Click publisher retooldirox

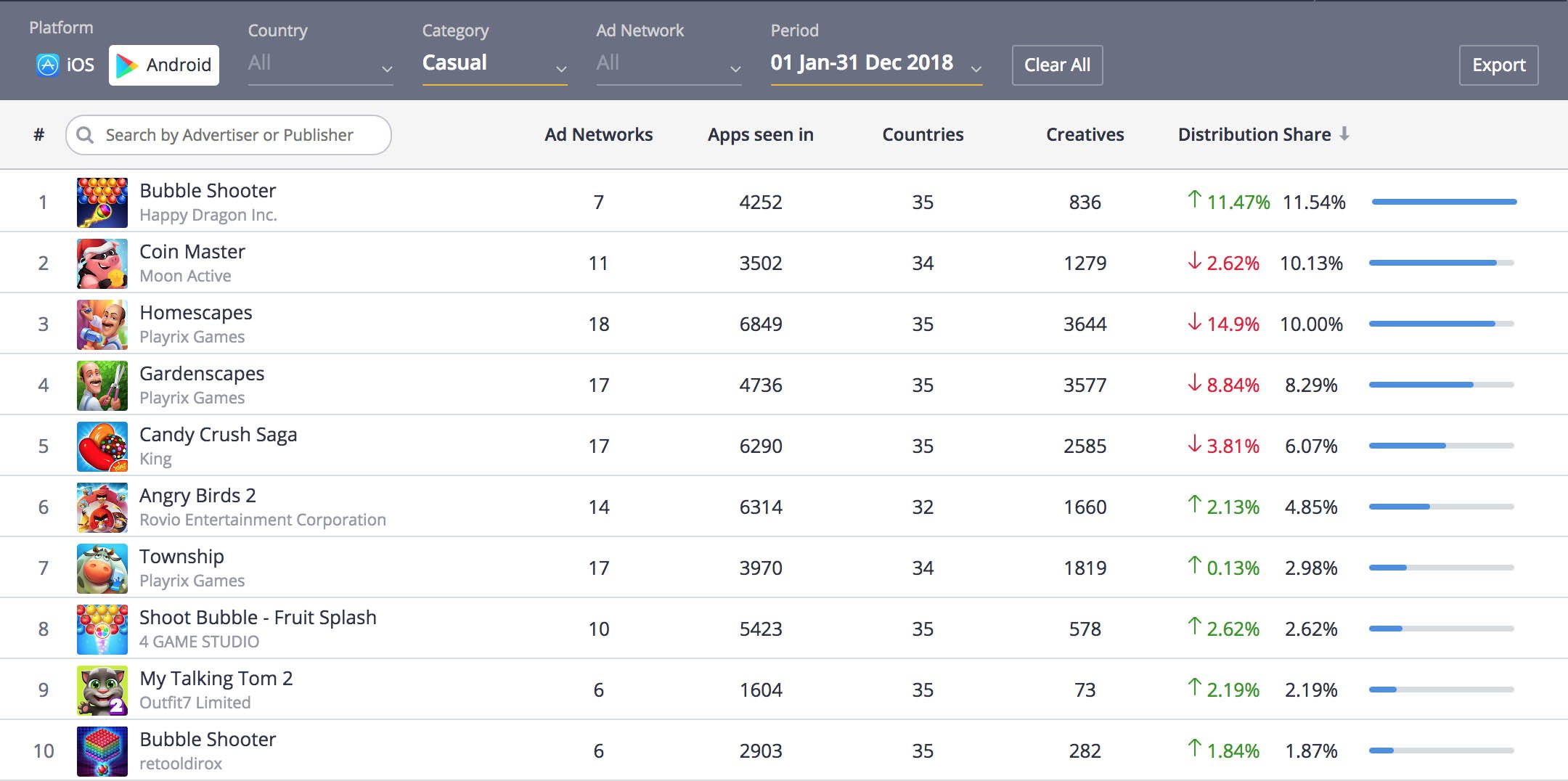click(181, 764)
